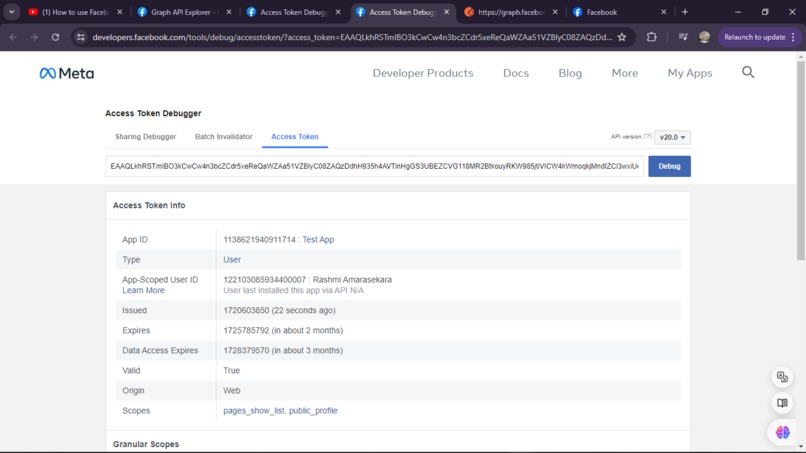The height and width of the screenshot is (453, 806).
Task: Open the media control icon in toolbar
Action: 683,37
